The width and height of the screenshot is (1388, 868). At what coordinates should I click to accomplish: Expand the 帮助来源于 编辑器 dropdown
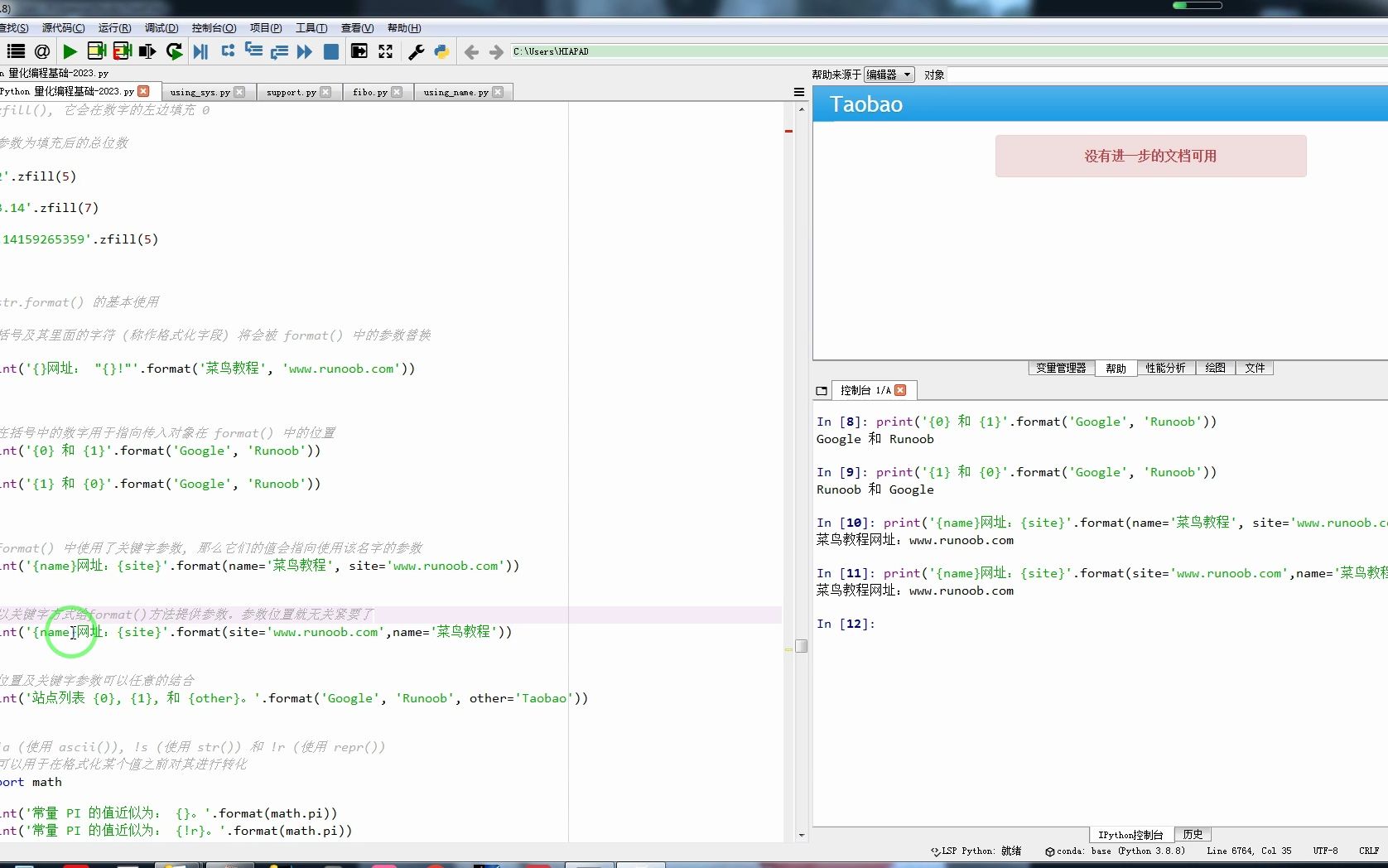click(x=889, y=75)
